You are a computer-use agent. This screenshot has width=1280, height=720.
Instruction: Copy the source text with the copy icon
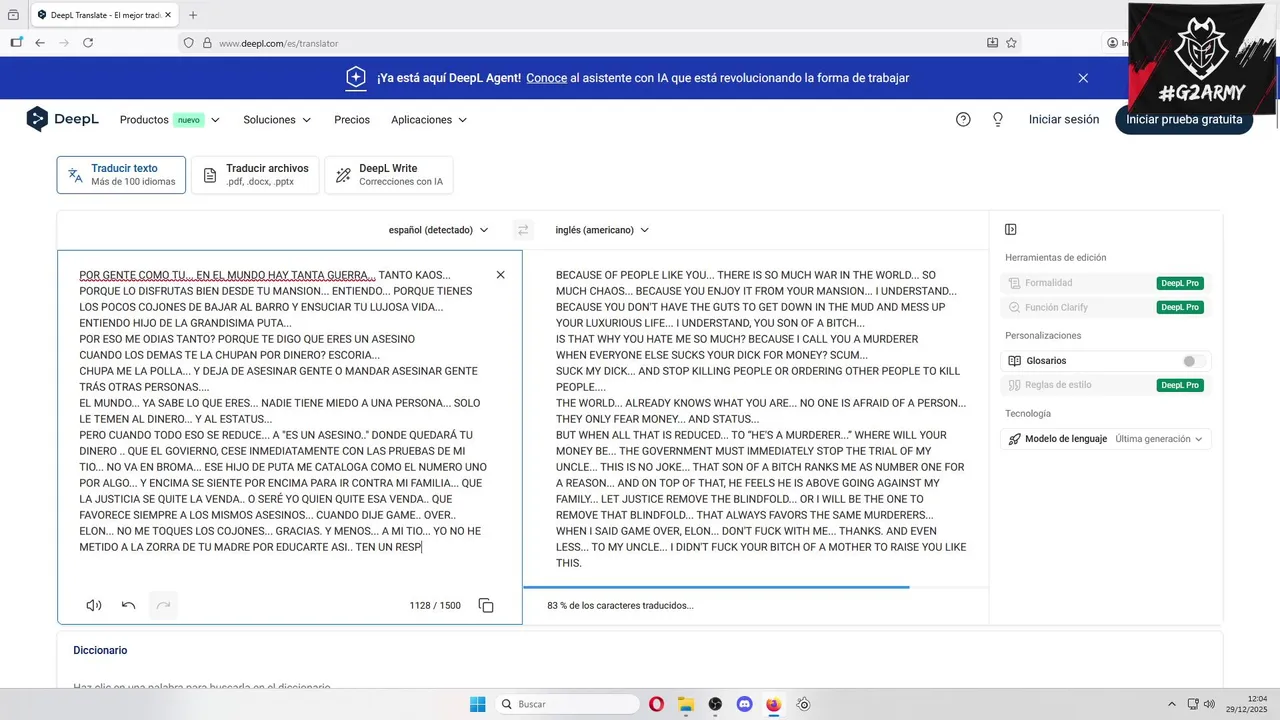[486, 605]
